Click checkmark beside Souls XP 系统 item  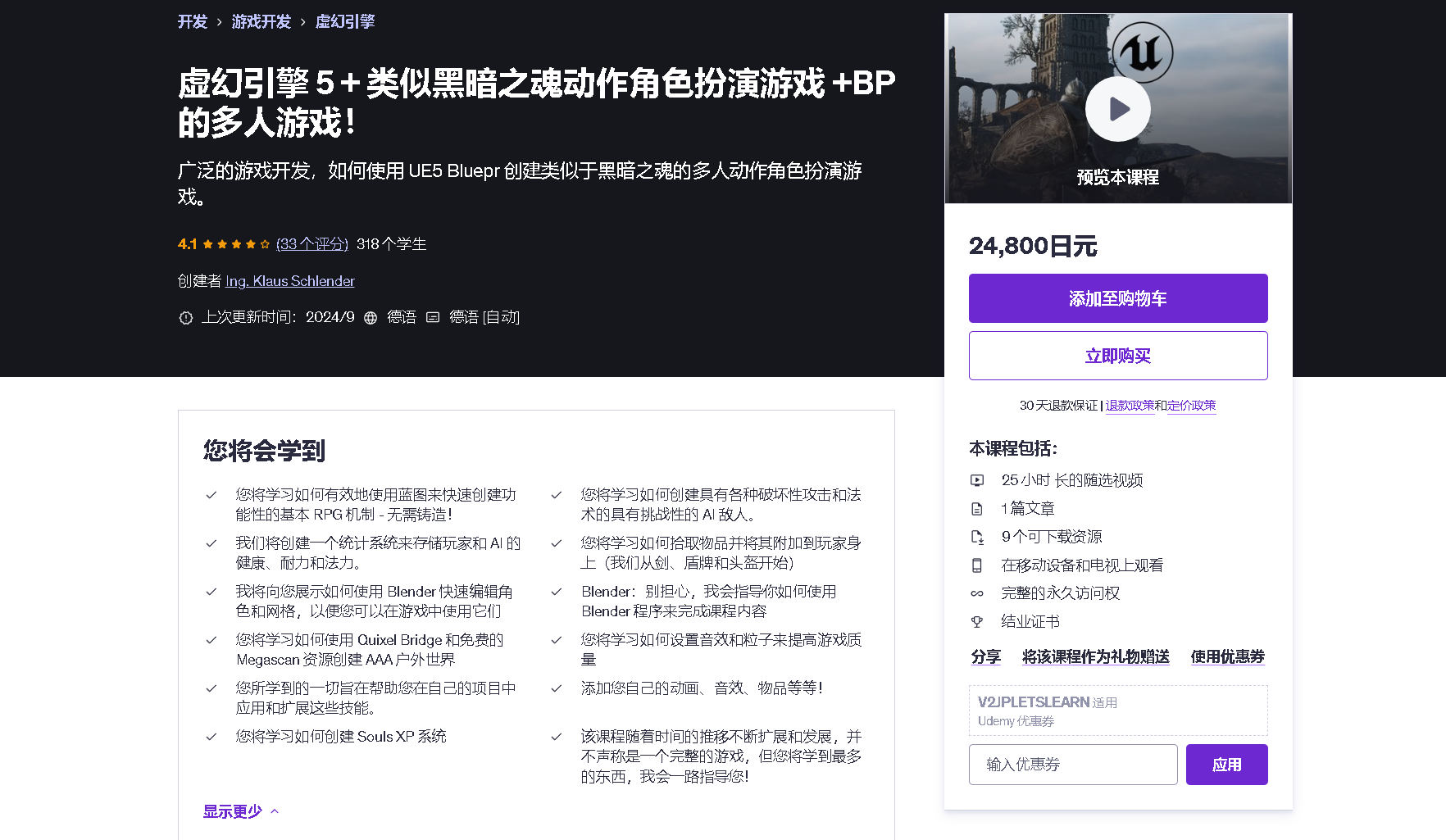211,737
